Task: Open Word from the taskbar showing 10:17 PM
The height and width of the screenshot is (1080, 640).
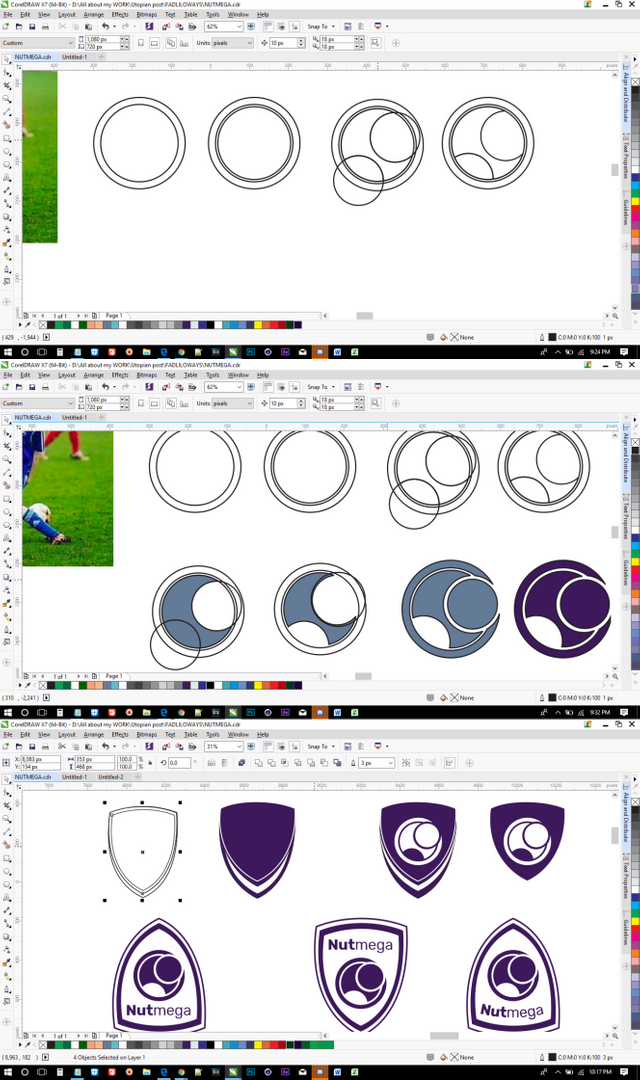Action: [338, 1072]
